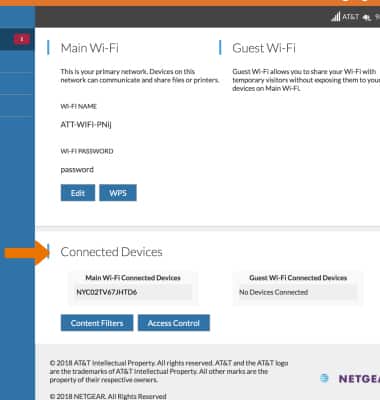Click the Guest Wi-Fi section heading

click(264, 48)
